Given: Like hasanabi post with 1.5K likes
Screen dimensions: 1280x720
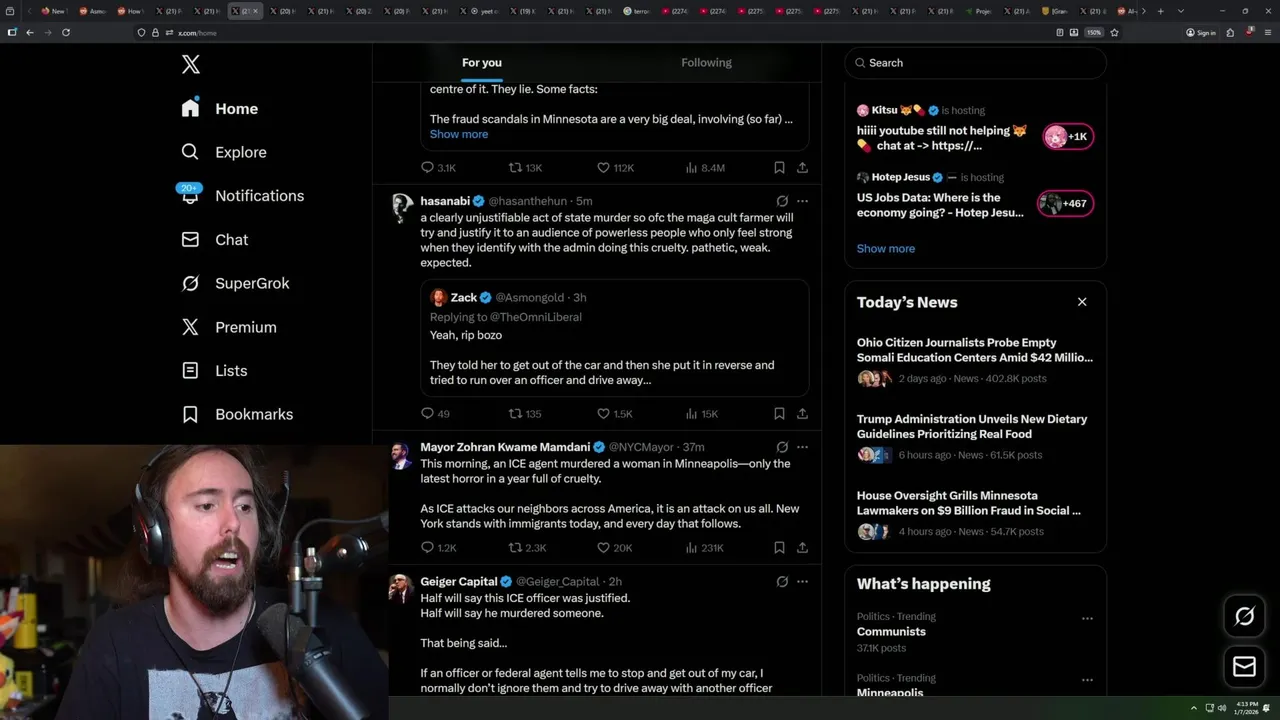Looking at the screenshot, I should coord(615,414).
